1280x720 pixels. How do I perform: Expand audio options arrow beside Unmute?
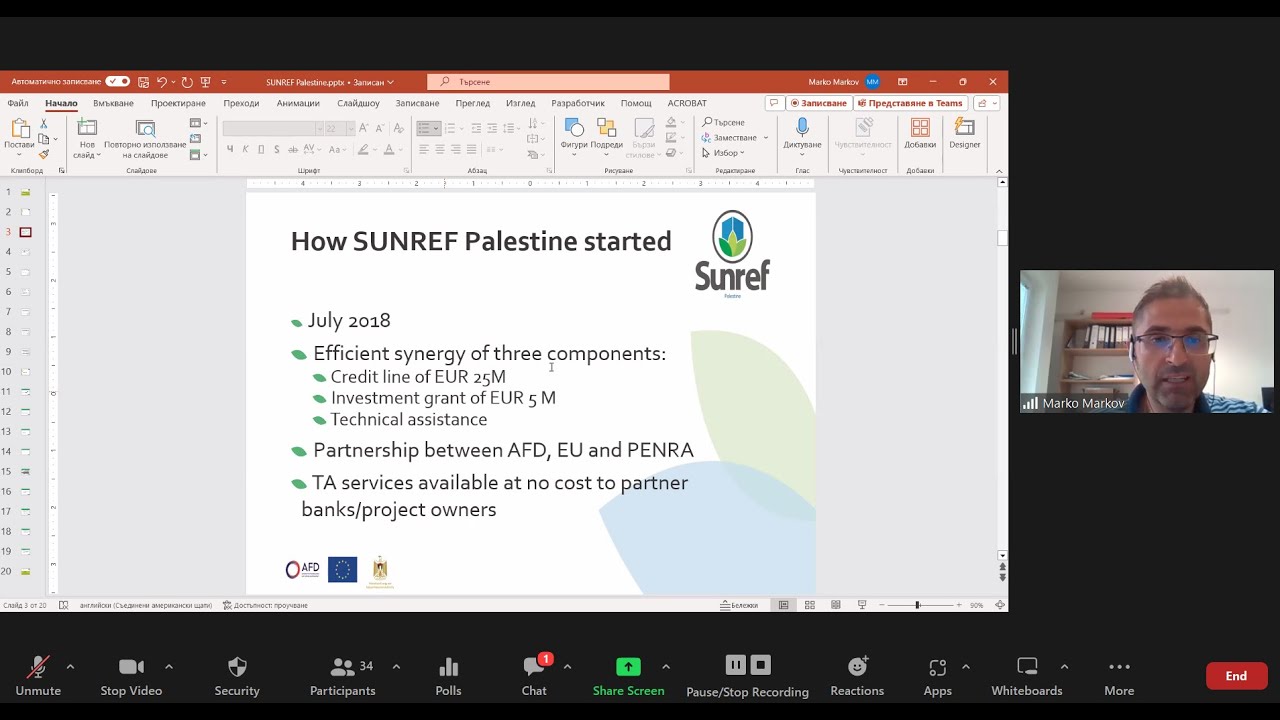[70, 666]
